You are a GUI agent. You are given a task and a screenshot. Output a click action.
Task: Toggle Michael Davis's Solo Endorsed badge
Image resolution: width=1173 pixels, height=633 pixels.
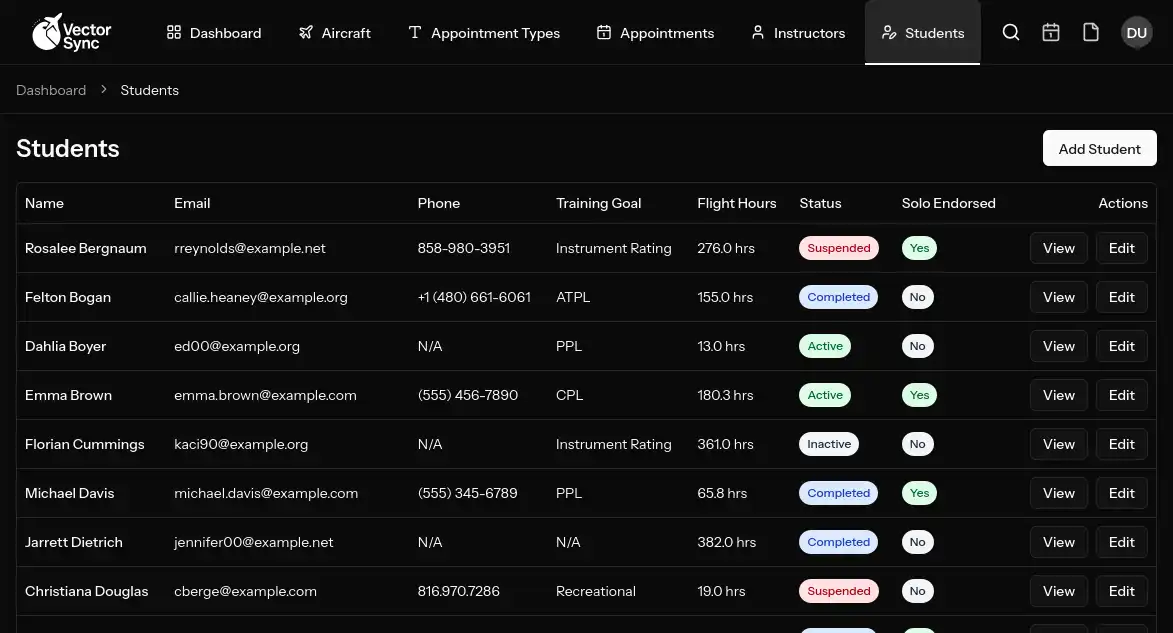pyautogui.click(x=919, y=492)
